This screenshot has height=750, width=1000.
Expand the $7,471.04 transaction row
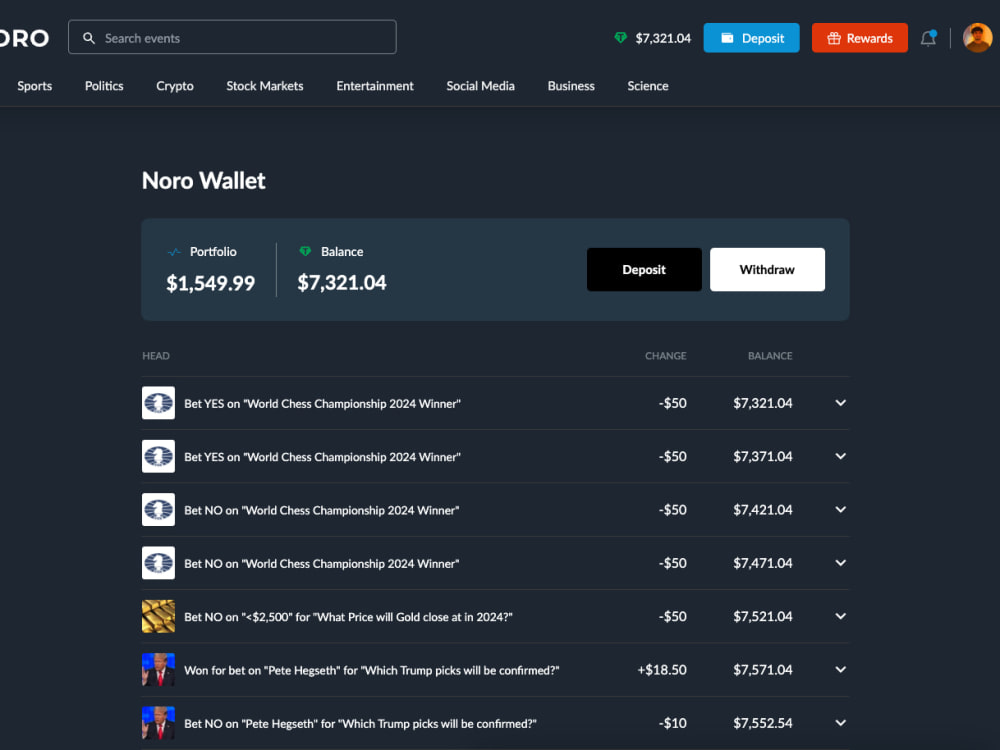click(x=841, y=563)
